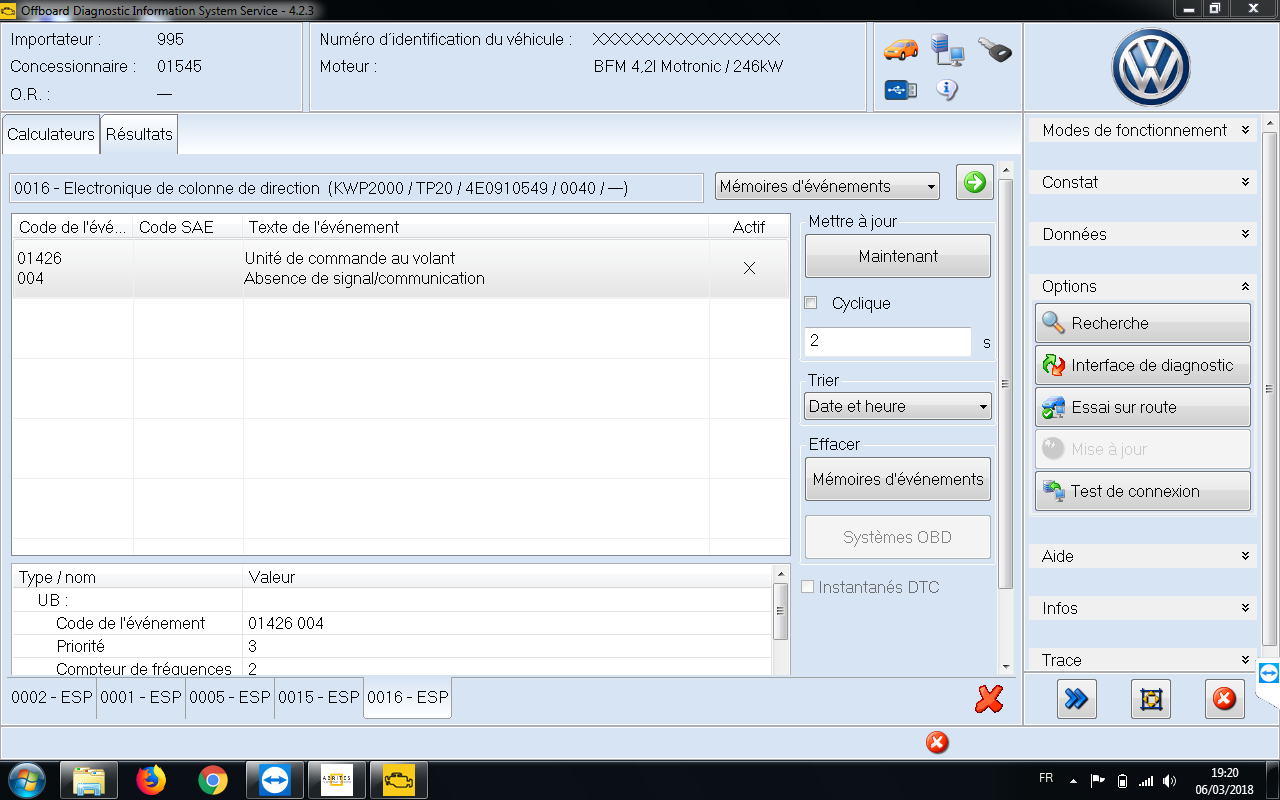This screenshot has height=800, width=1280.
Task: Open the Mémoires d'événements dropdown
Action: pyautogui.click(x=827, y=186)
